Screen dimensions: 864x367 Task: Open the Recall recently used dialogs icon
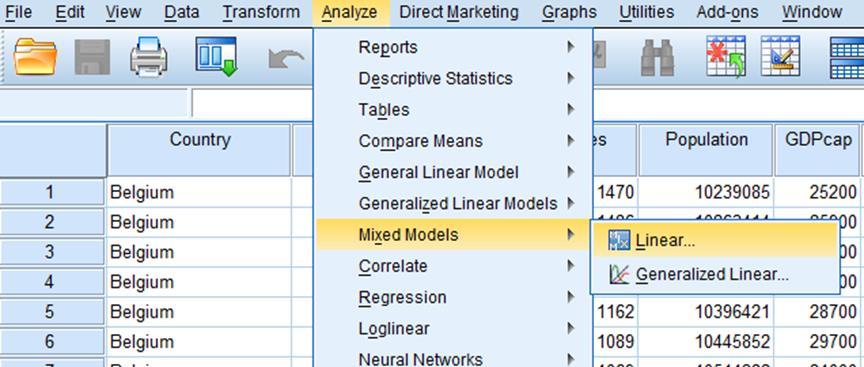[x=216, y=56]
